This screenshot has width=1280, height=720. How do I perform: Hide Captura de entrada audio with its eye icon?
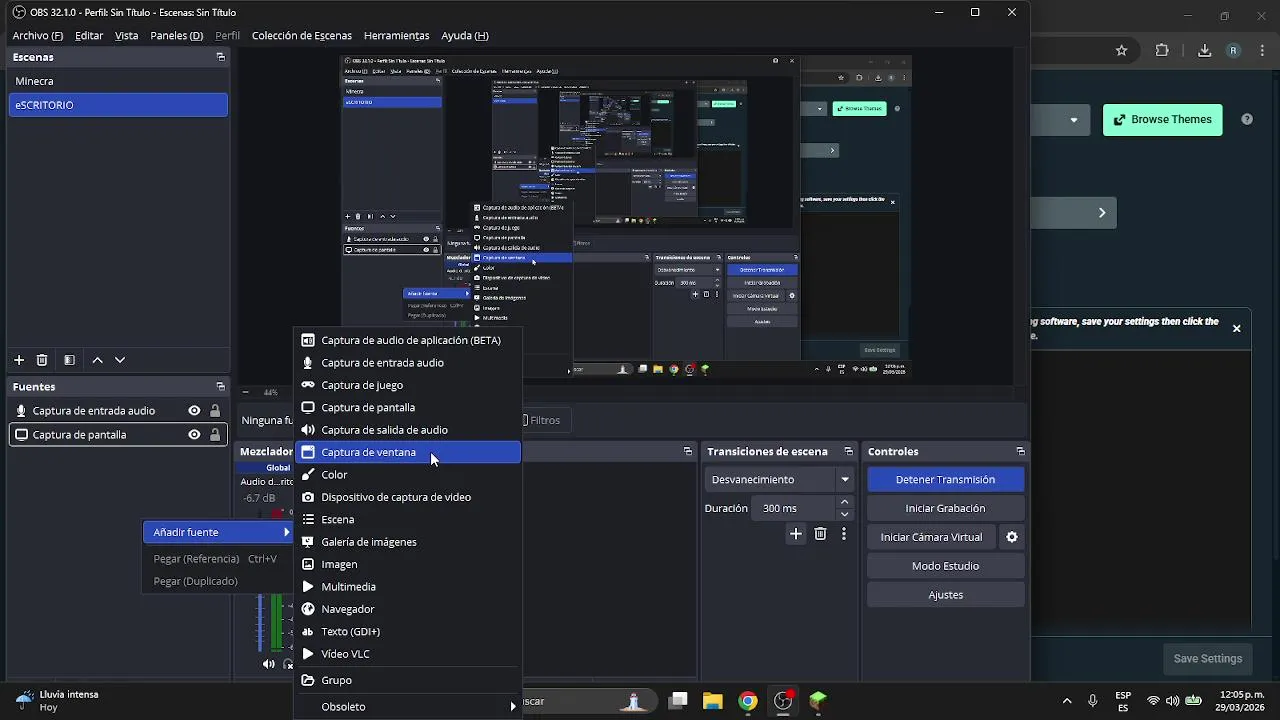(194, 411)
